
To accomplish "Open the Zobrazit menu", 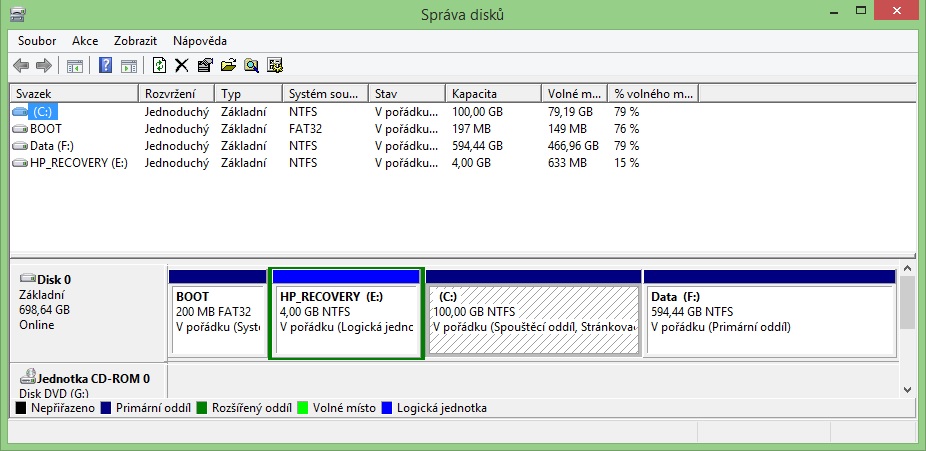I will click(135, 41).
